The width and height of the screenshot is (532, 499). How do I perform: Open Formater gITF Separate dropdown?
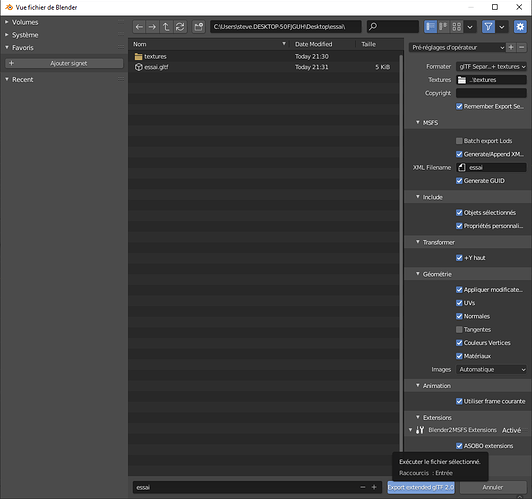pos(491,66)
